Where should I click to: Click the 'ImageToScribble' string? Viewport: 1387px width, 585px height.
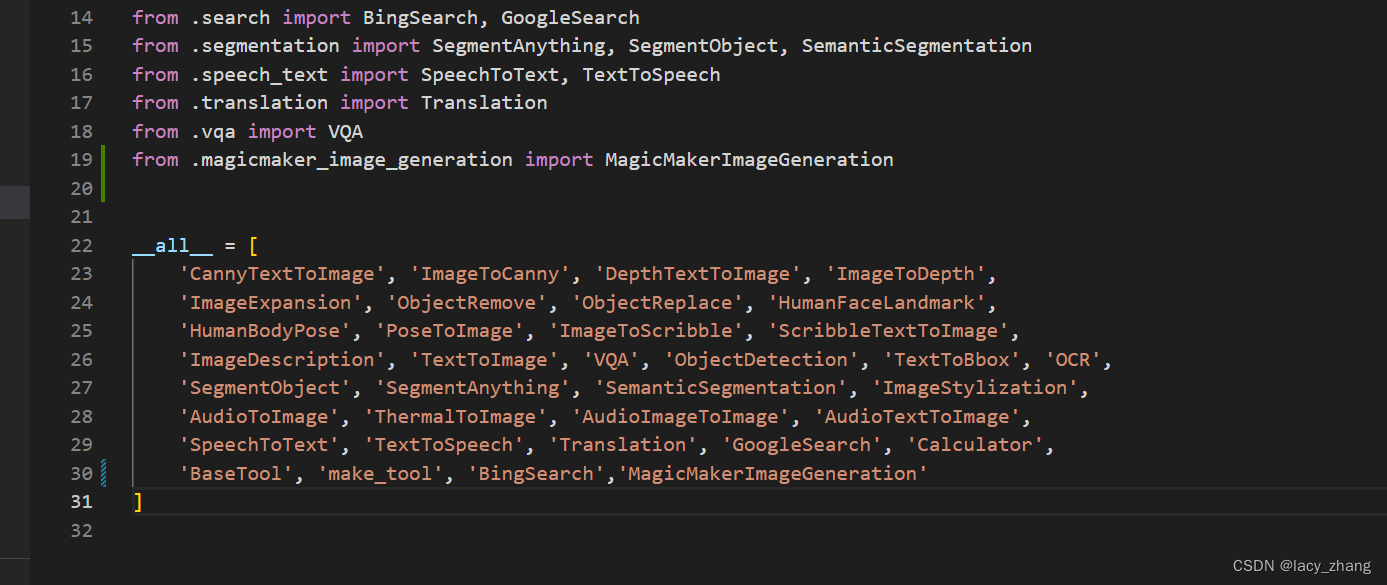pyautogui.click(x=647, y=331)
